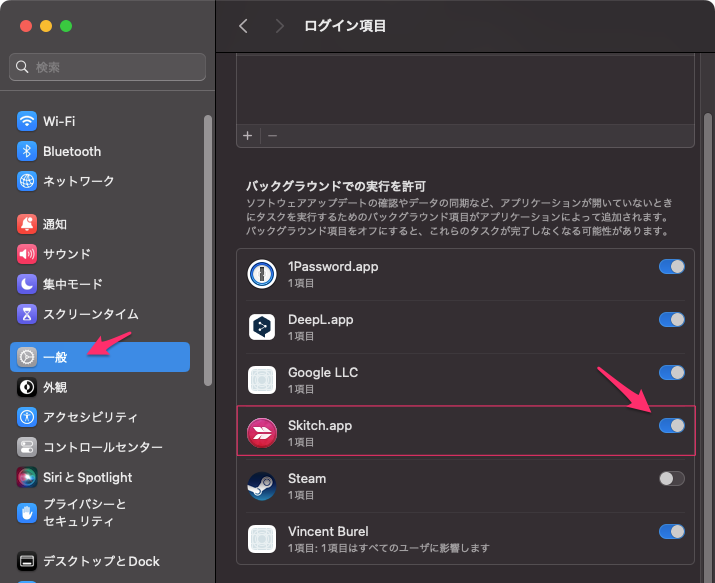Viewport: 715px width, 583px height.
Task: Click the sidebar vertical scrollbar
Action: pos(208,250)
